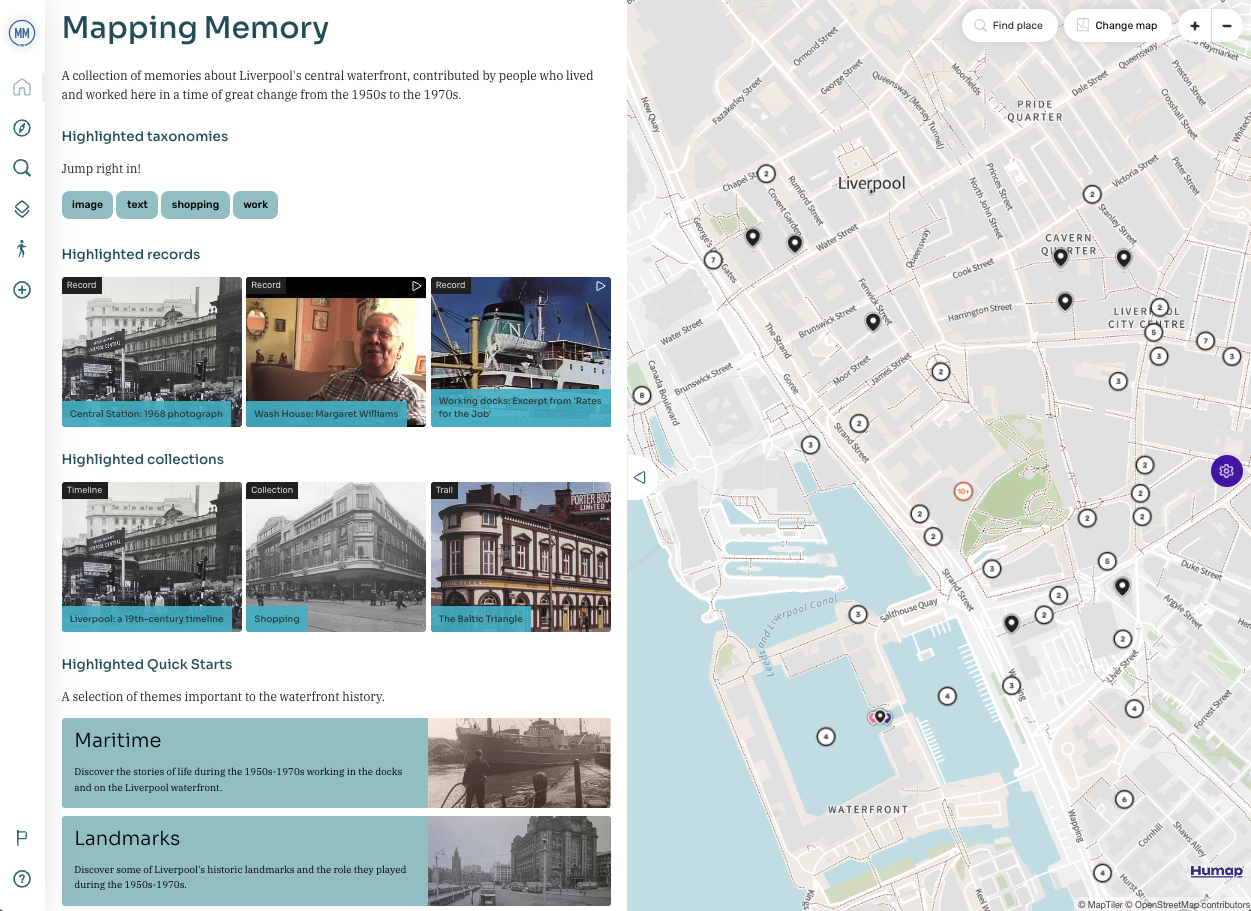The width and height of the screenshot is (1251, 911).
Task: Click the home icon in sidebar
Action: click(x=22, y=87)
